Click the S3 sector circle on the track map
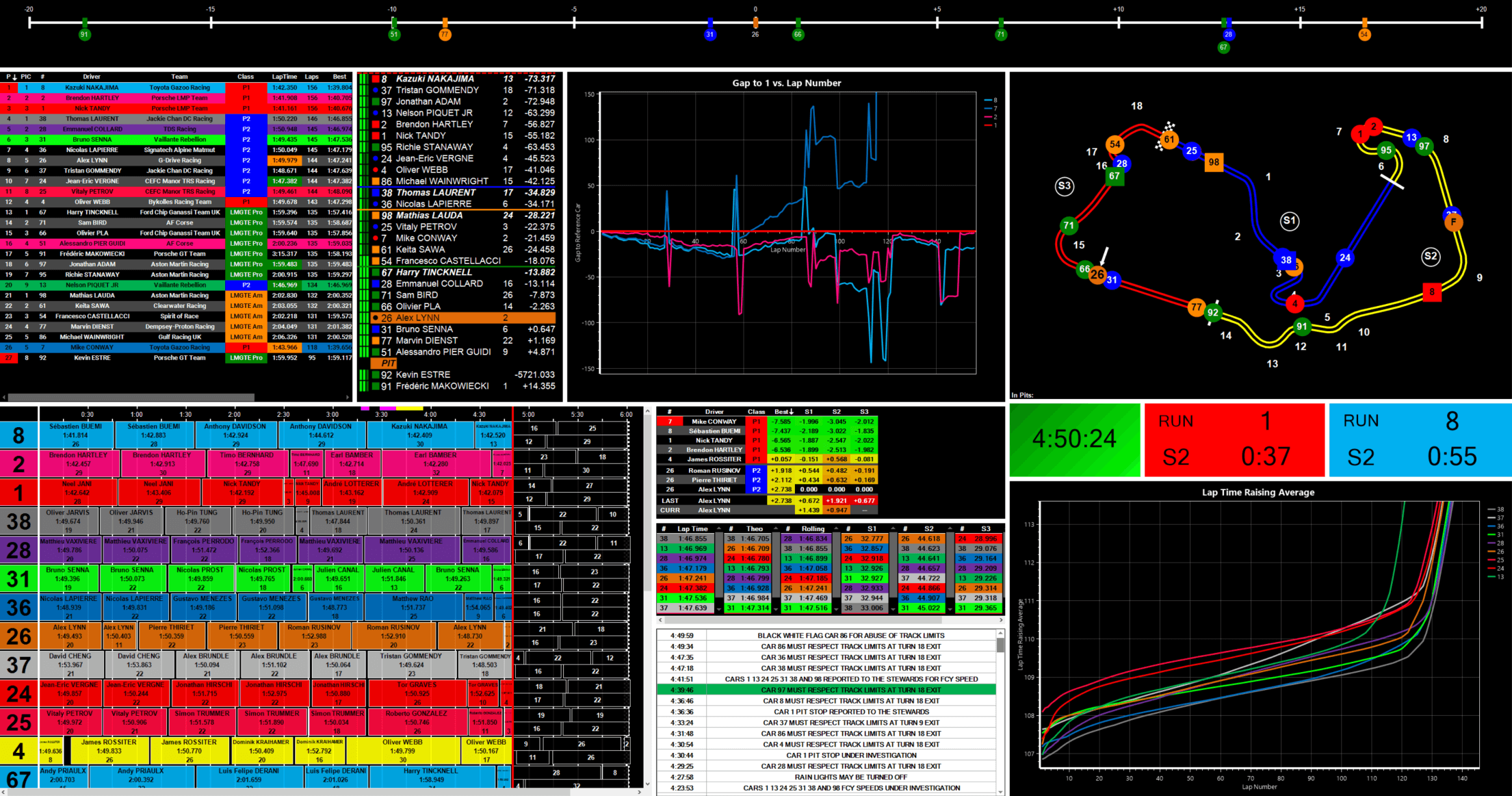This screenshot has height=796, width=1512. pyautogui.click(x=1065, y=185)
